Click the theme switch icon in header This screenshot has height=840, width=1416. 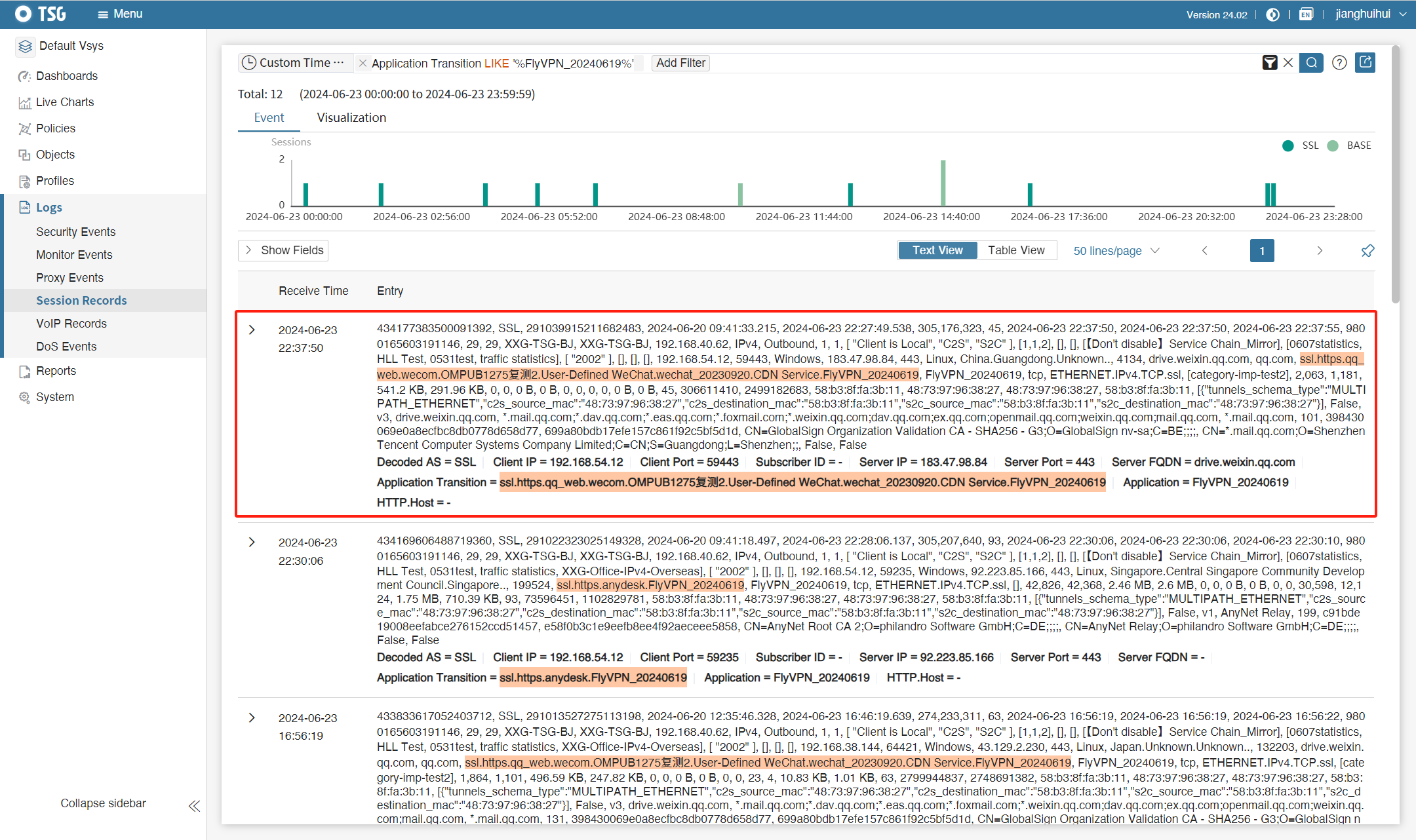(x=1272, y=14)
